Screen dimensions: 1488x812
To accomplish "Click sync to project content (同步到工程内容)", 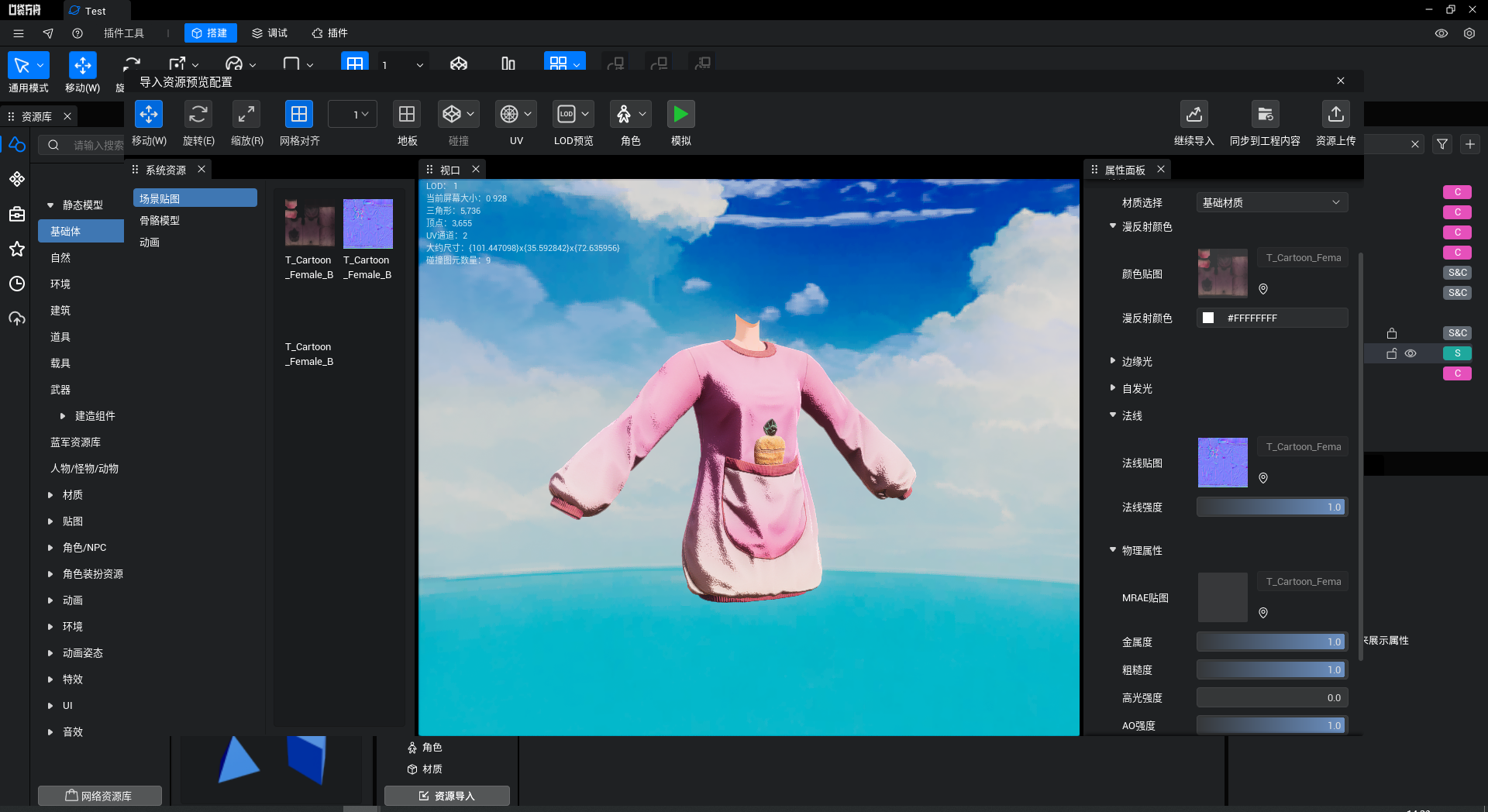I will point(1265,115).
